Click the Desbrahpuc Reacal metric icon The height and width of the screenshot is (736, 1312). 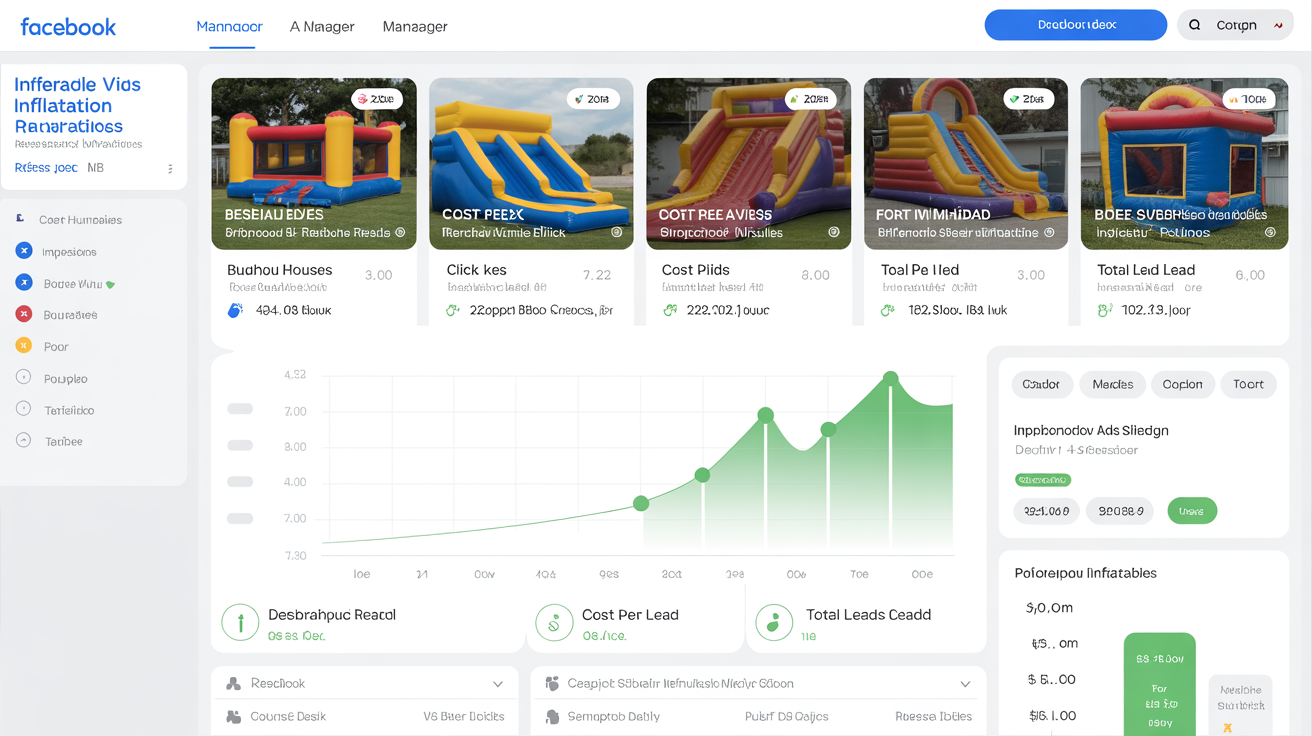pyautogui.click(x=240, y=622)
